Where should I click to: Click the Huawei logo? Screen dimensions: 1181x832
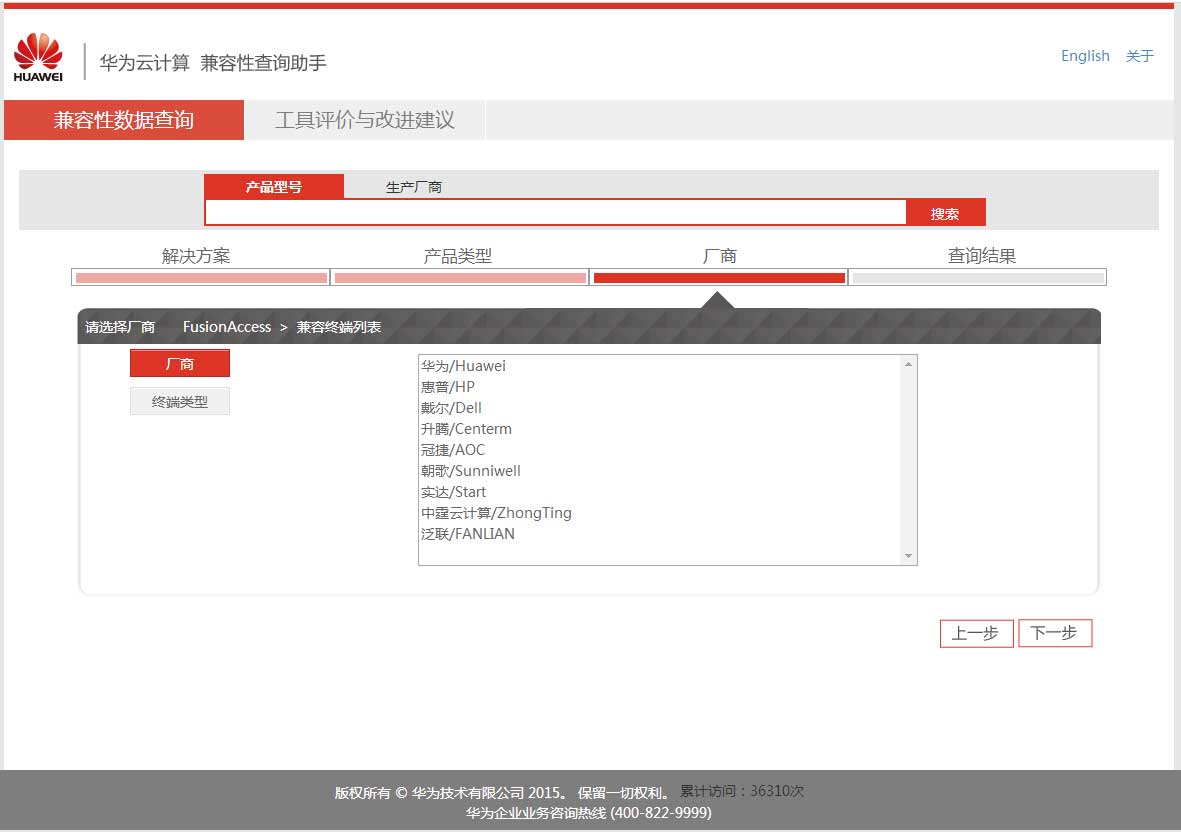click(x=38, y=57)
